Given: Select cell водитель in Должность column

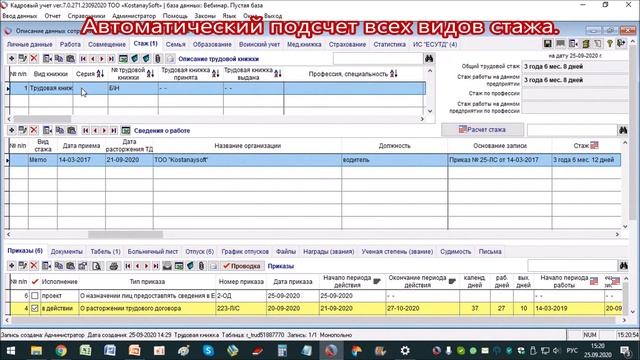Looking at the screenshot, I should pos(394,160).
